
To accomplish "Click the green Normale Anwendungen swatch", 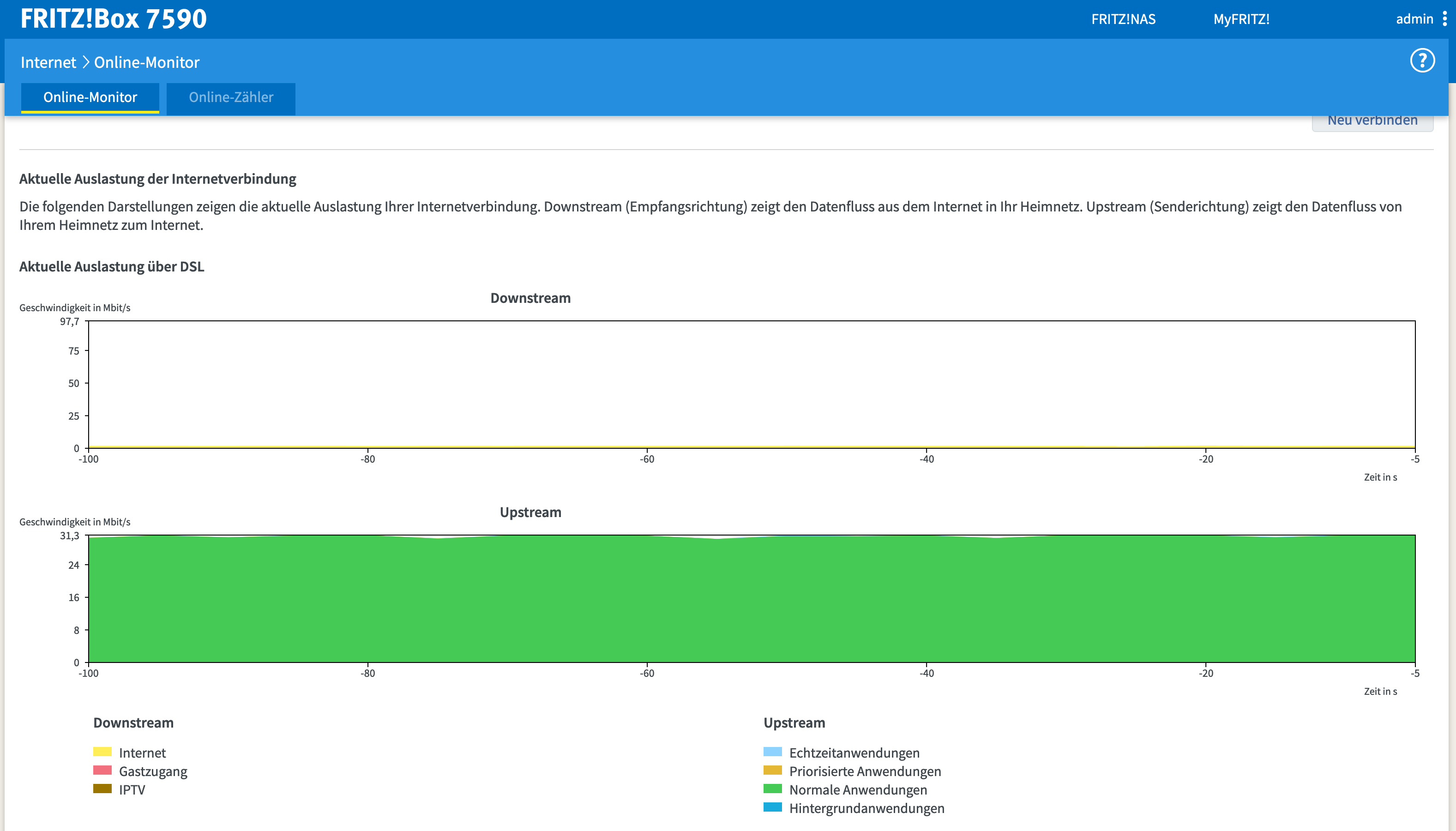I will coord(772,788).
